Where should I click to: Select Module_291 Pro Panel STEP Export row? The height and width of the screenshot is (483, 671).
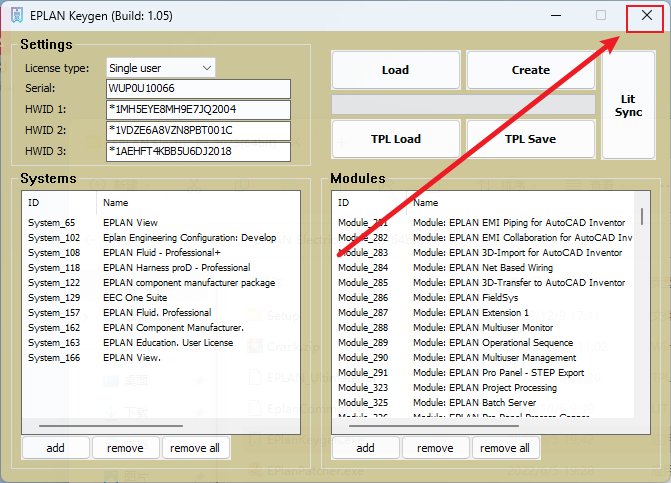[484, 372]
